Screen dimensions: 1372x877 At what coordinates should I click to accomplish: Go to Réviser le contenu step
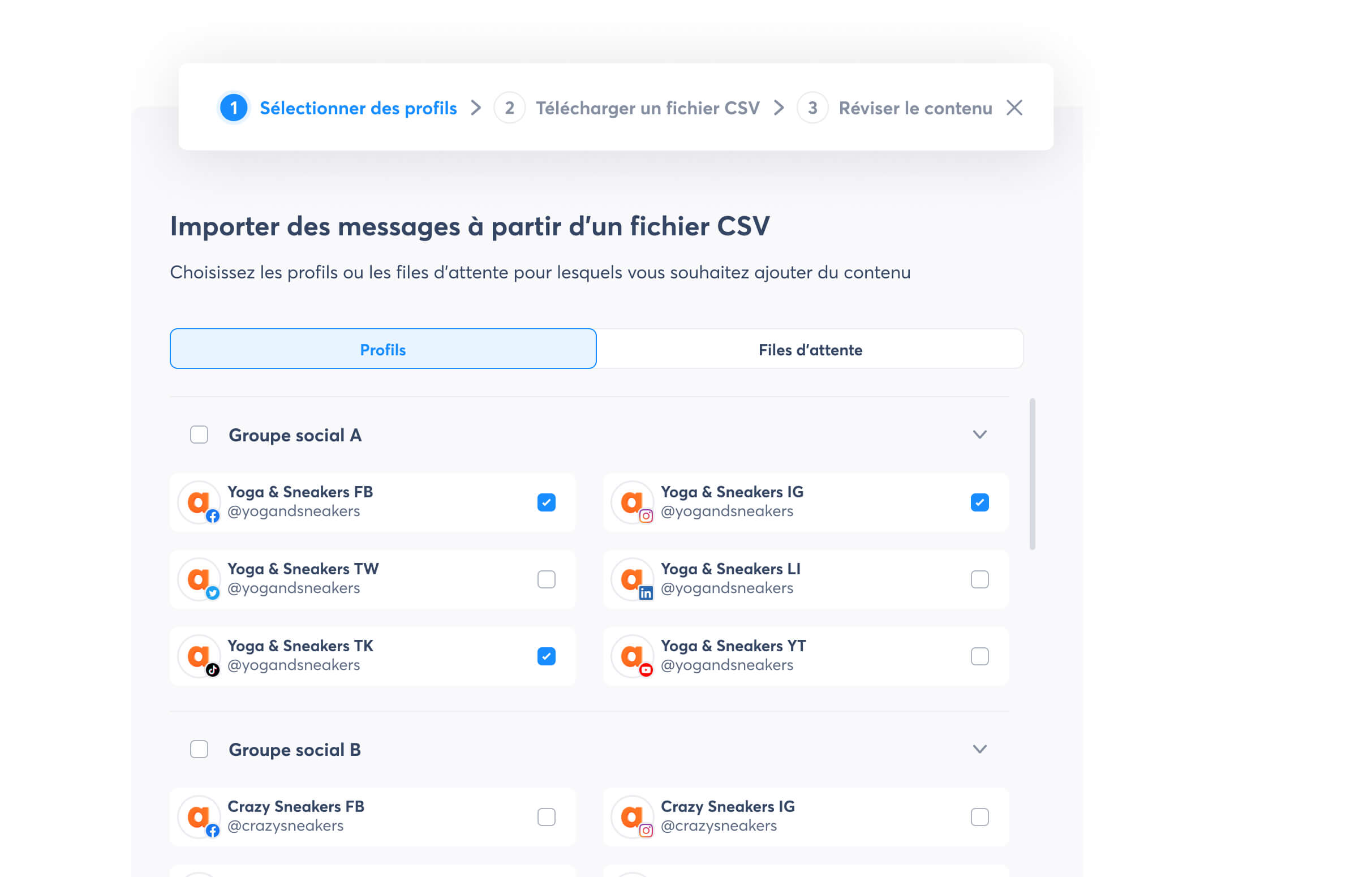coord(915,108)
